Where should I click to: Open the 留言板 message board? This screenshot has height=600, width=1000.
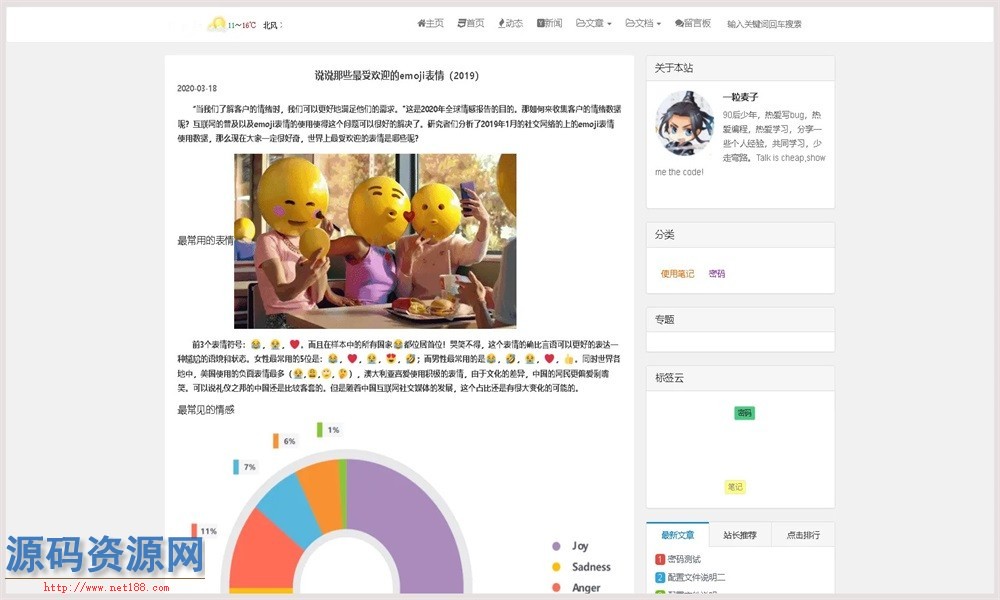pos(693,24)
